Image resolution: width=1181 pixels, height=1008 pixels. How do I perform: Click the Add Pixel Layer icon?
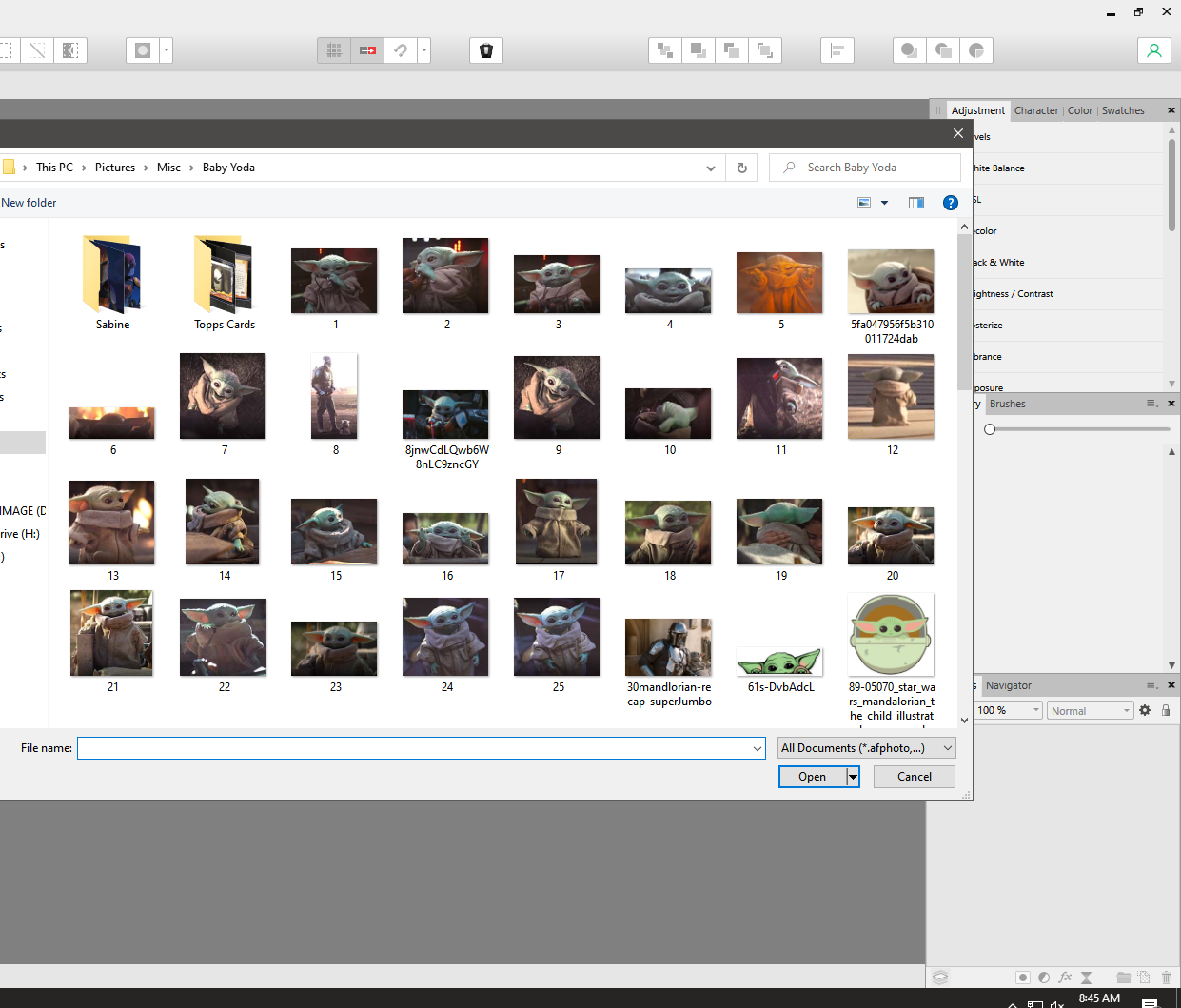pyautogui.click(x=1144, y=978)
